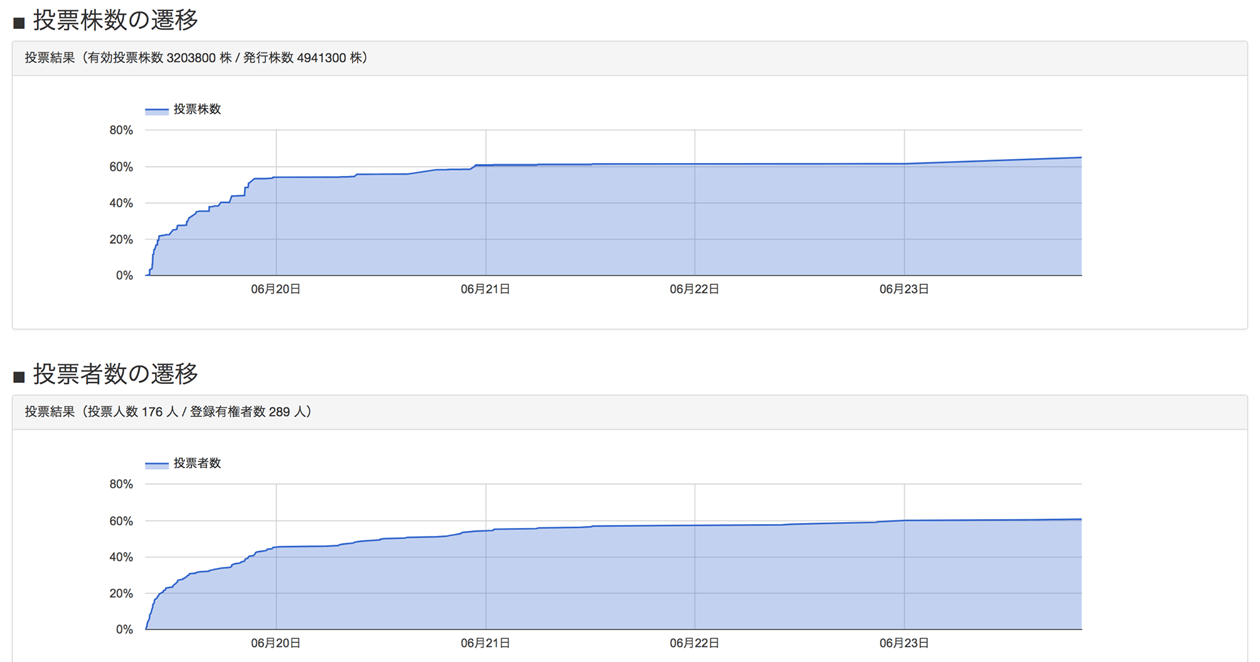Click the 投票者数 legend color swatch
The image size is (1260, 662).
[x=156, y=464]
